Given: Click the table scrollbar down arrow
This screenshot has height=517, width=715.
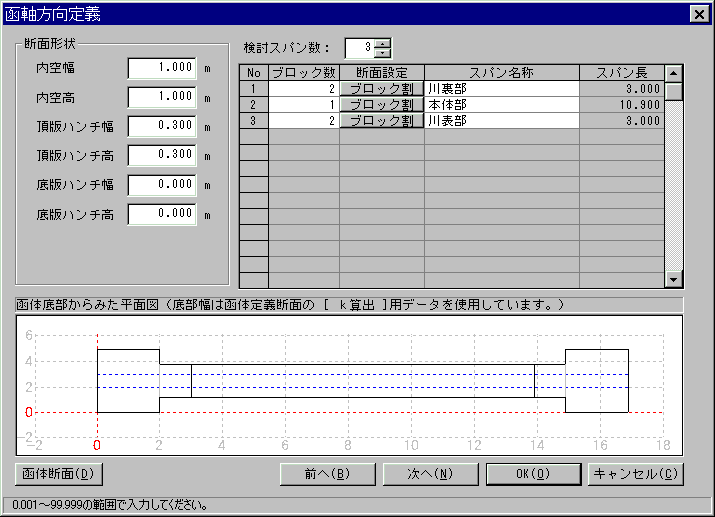Looking at the screenshot, I should (x=674, y=279).
